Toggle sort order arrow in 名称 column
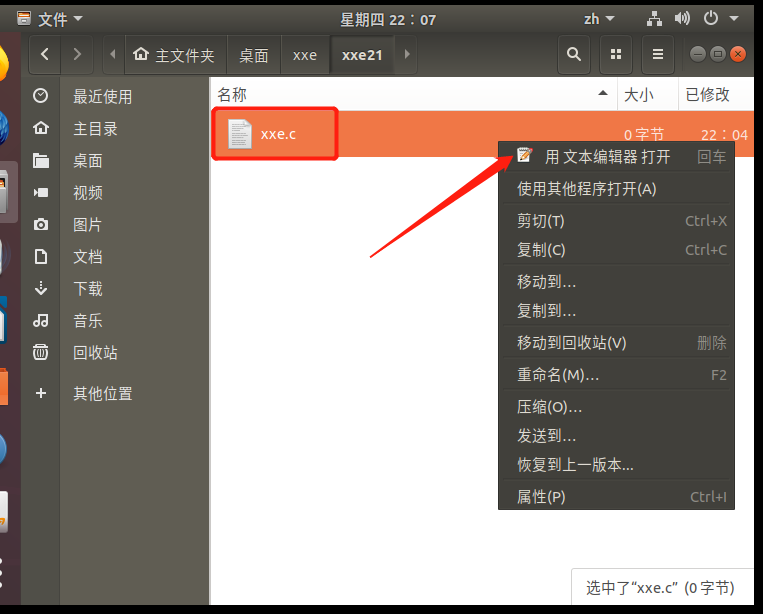The image size is (763, 614). click(x=603, y=93)
